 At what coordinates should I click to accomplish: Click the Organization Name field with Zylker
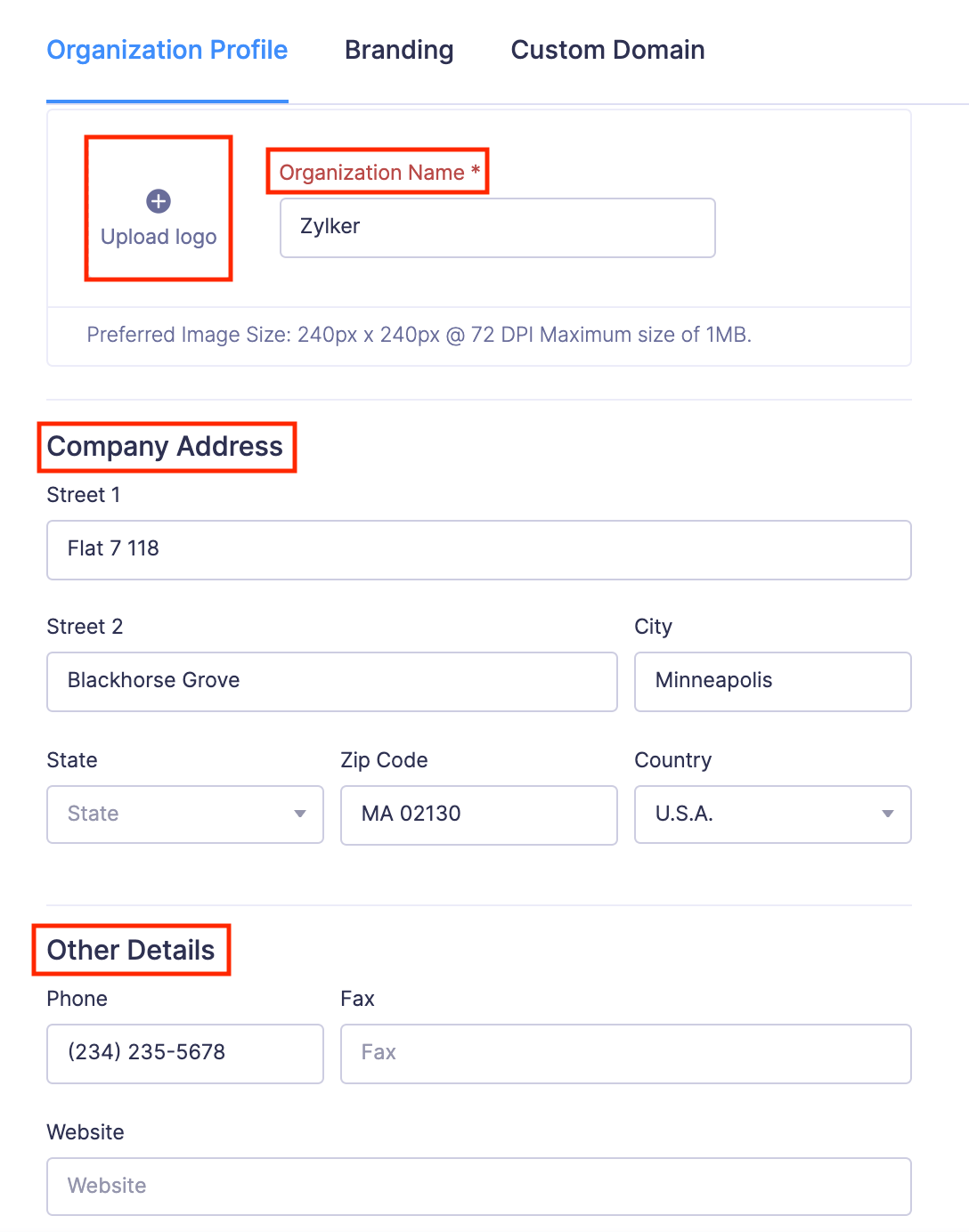[498, 228]
